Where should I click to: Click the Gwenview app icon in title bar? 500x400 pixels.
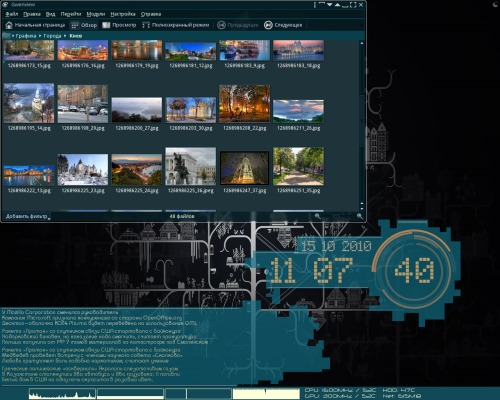click(x=5, y=5)
